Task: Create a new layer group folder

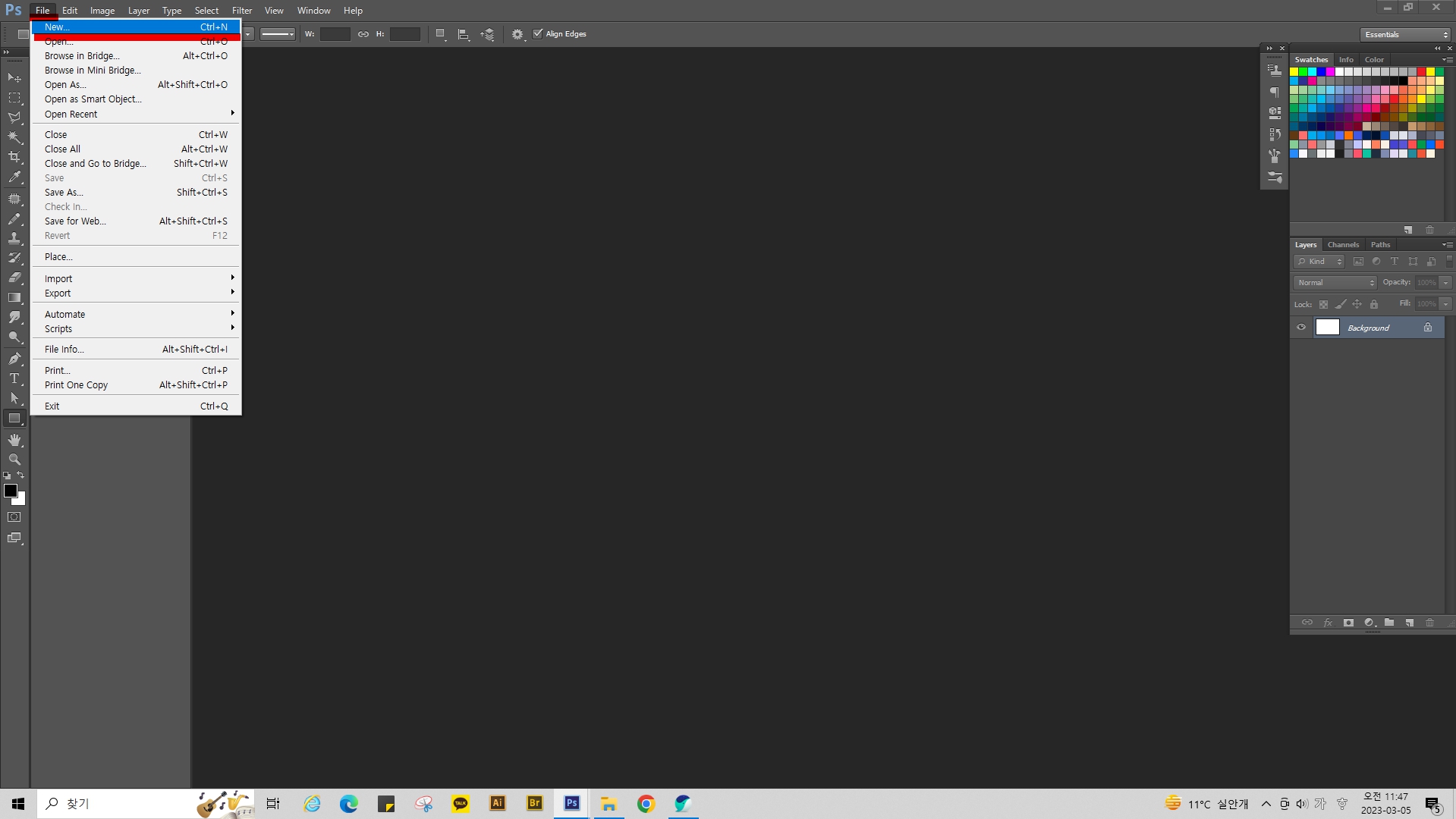Action: 1389,623
